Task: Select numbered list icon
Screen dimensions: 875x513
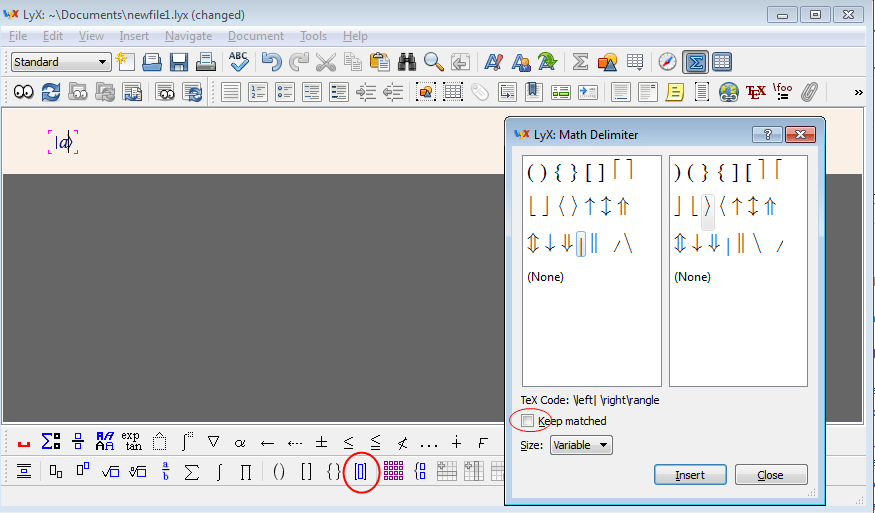Action: point(258,92)
